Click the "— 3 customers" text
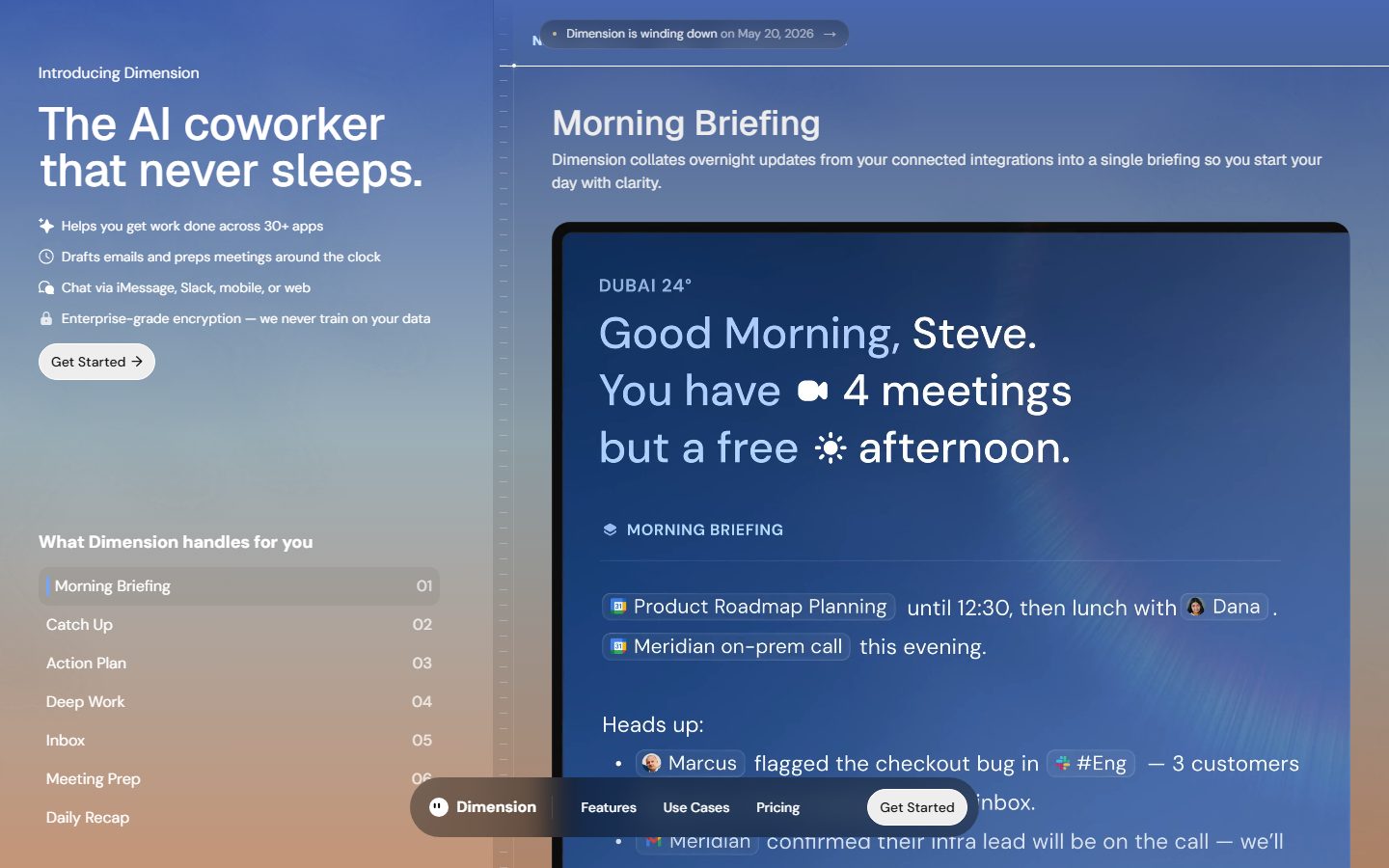This screenshot has height=868, width=1389. [1224, 764]
